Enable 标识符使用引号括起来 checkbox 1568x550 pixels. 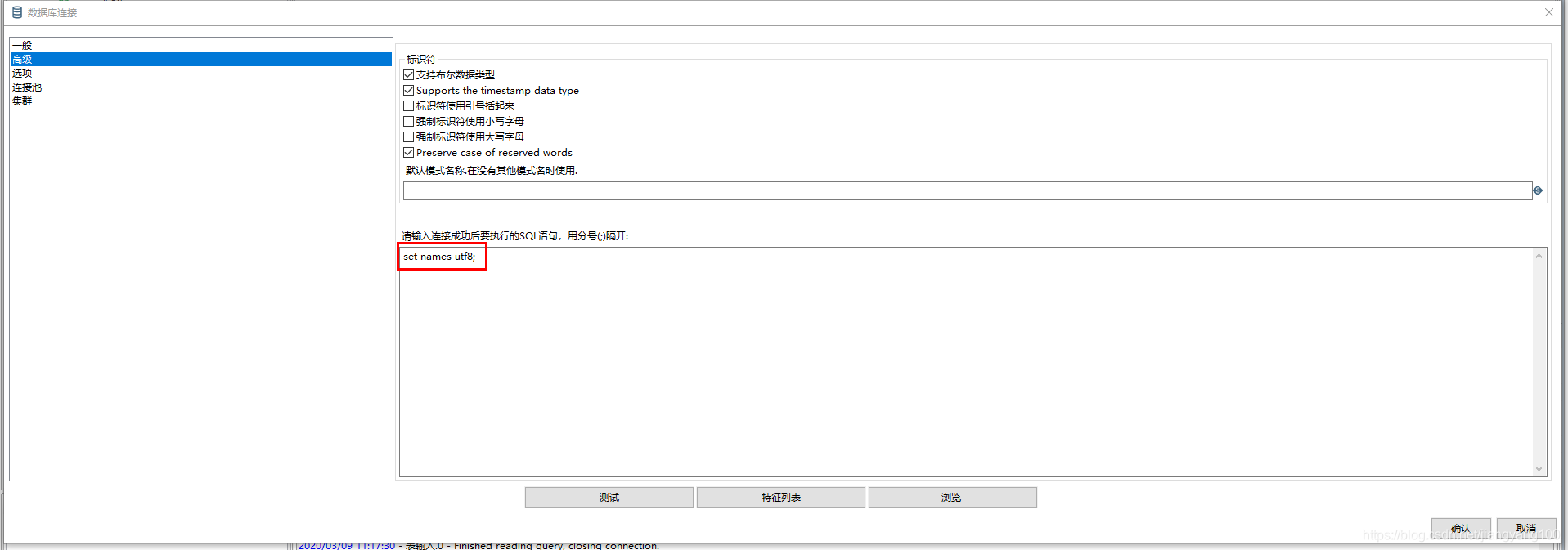coord(409,106)
